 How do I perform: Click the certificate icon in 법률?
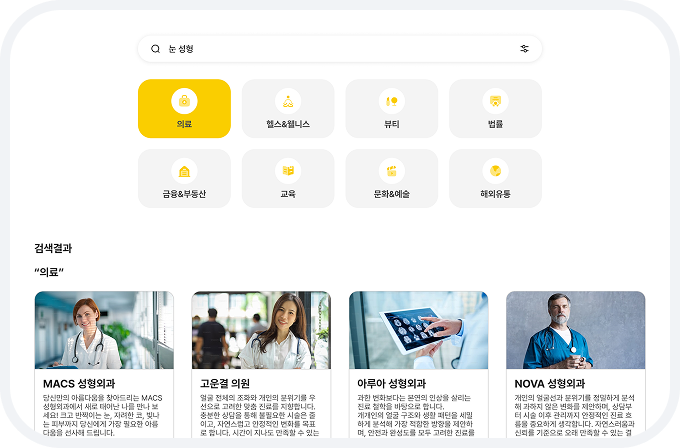495,101
